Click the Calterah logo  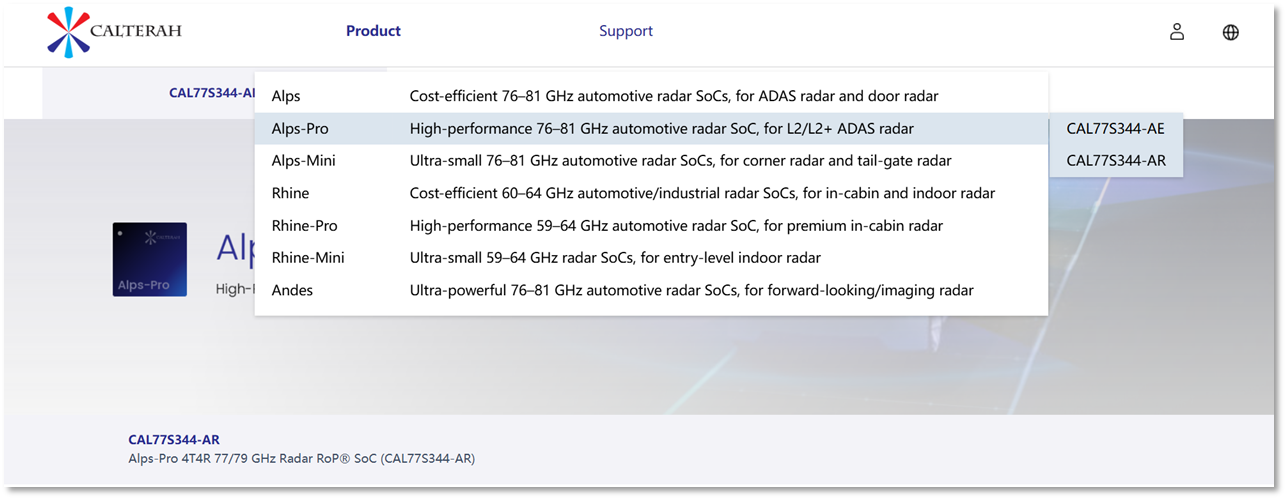[x=114, y=31]
